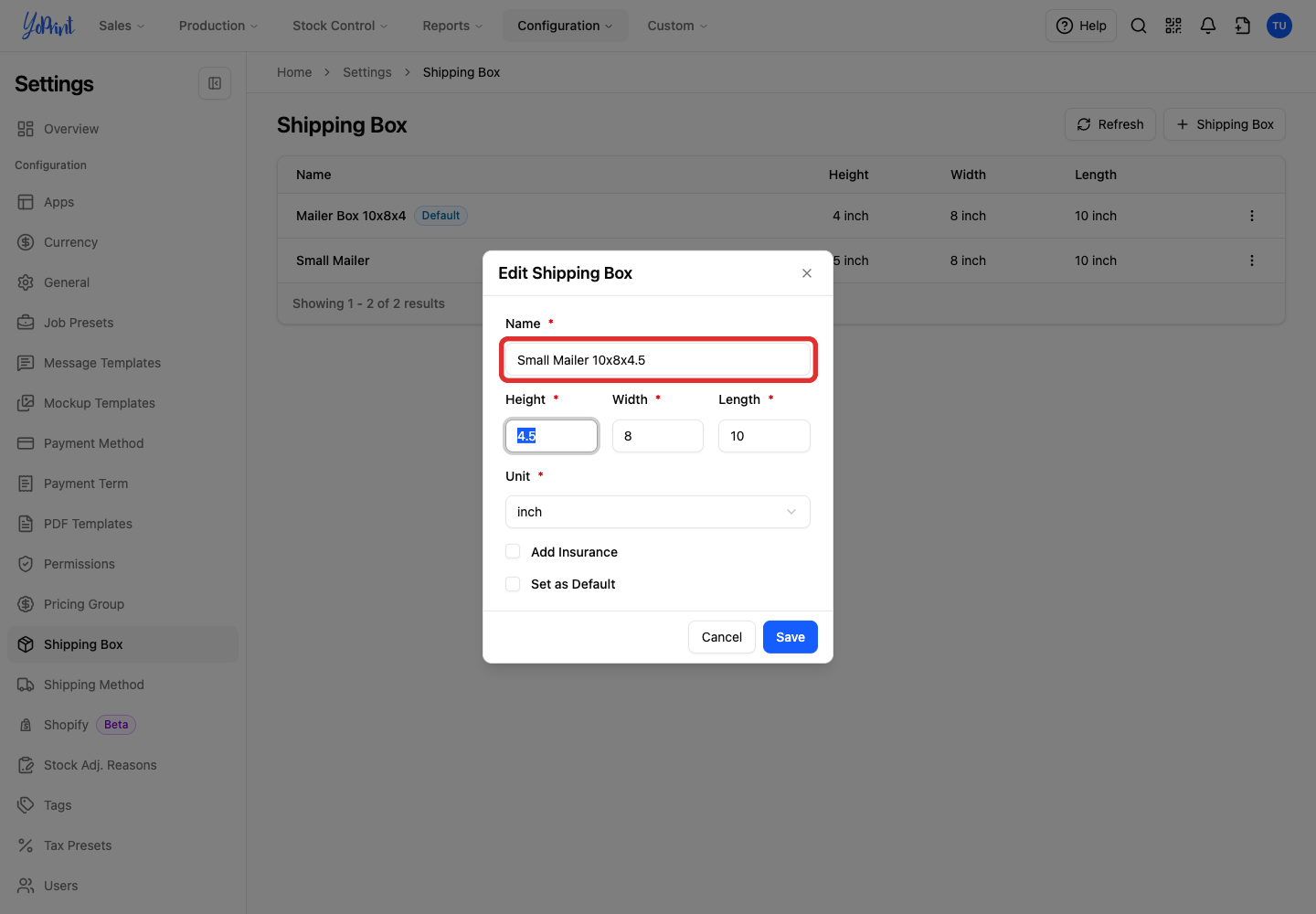This screenshot has width=1316, height=914.
Task: Go to Home breadcrumb
Action: coord(294,72)
